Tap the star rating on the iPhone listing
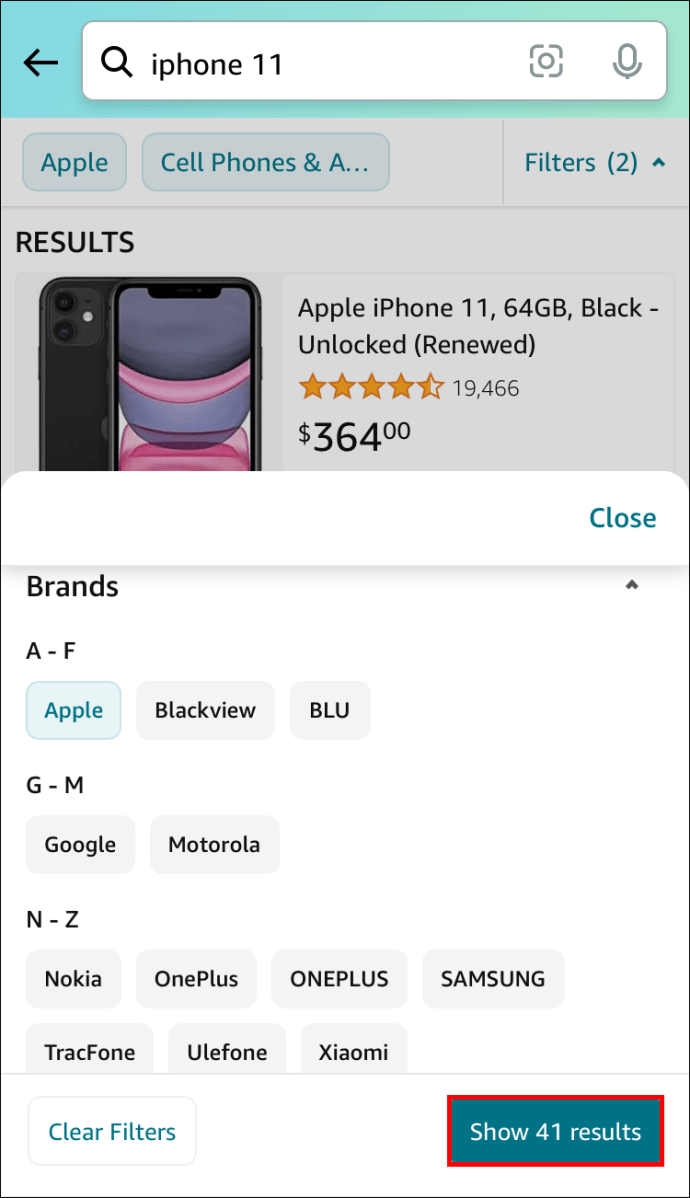 click(x=372, y=387)
